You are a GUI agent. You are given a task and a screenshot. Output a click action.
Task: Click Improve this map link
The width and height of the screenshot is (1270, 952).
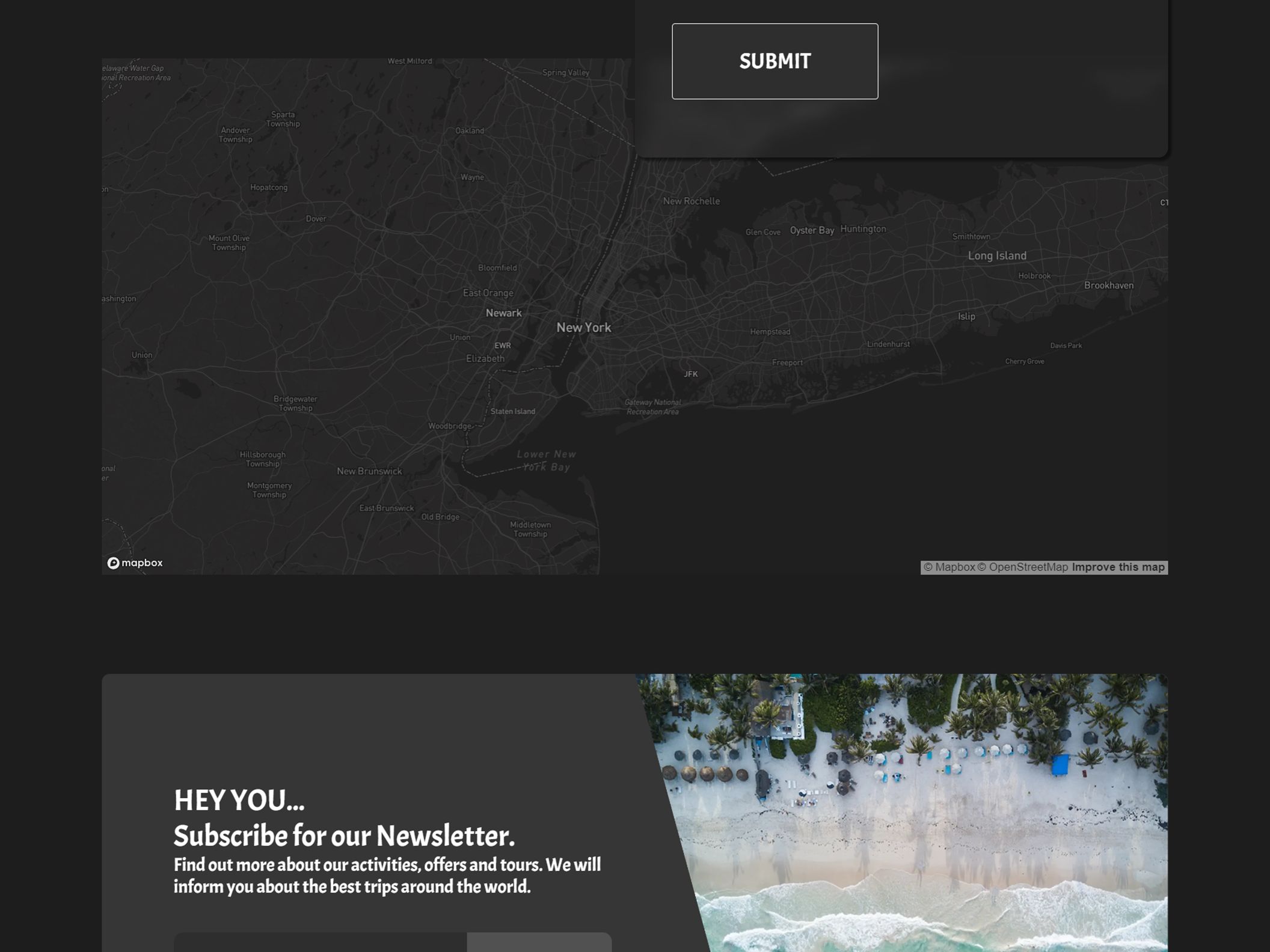click(1118, 567)
